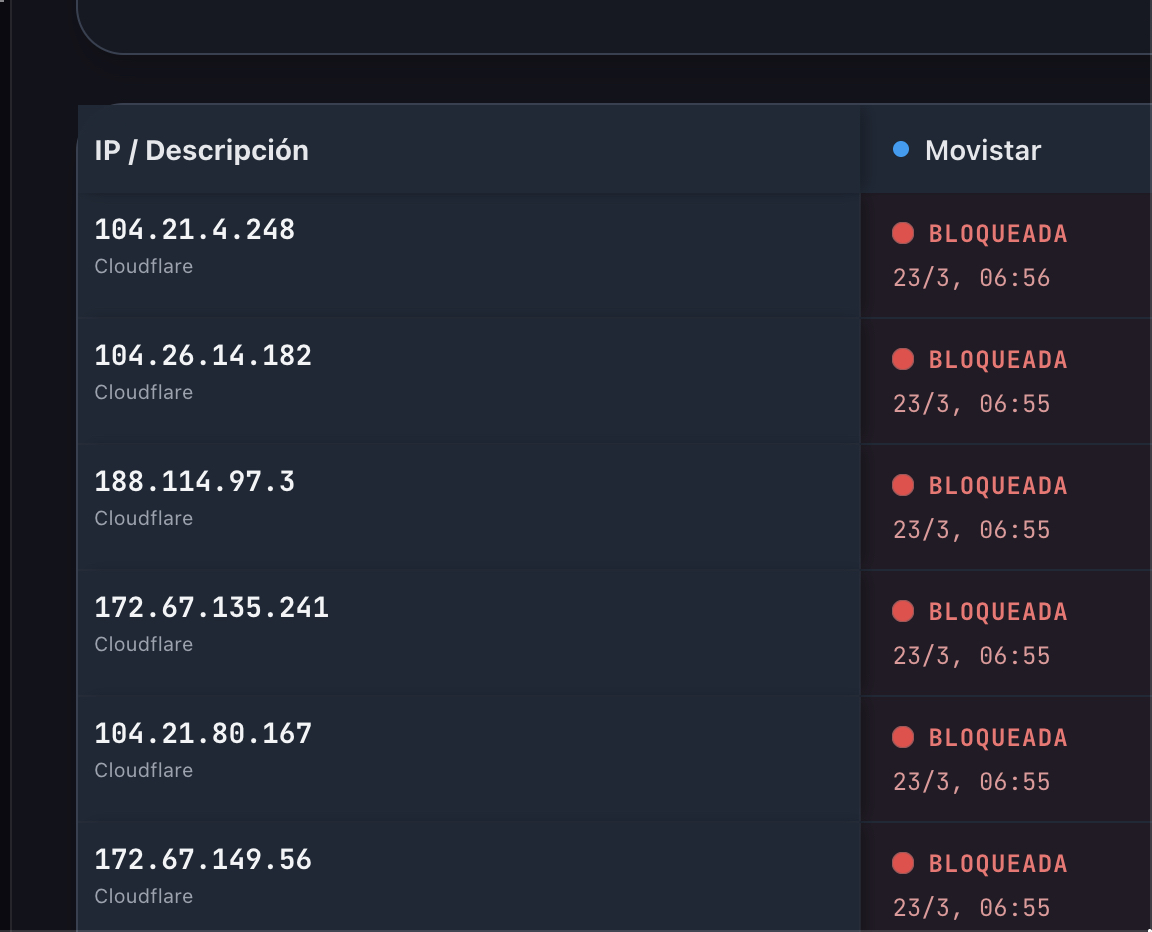Image resolution: width=1152 pixels, height=932 pixels.
Task: Click red status dot for 104.21.80.167
Action: pos(903,737)
